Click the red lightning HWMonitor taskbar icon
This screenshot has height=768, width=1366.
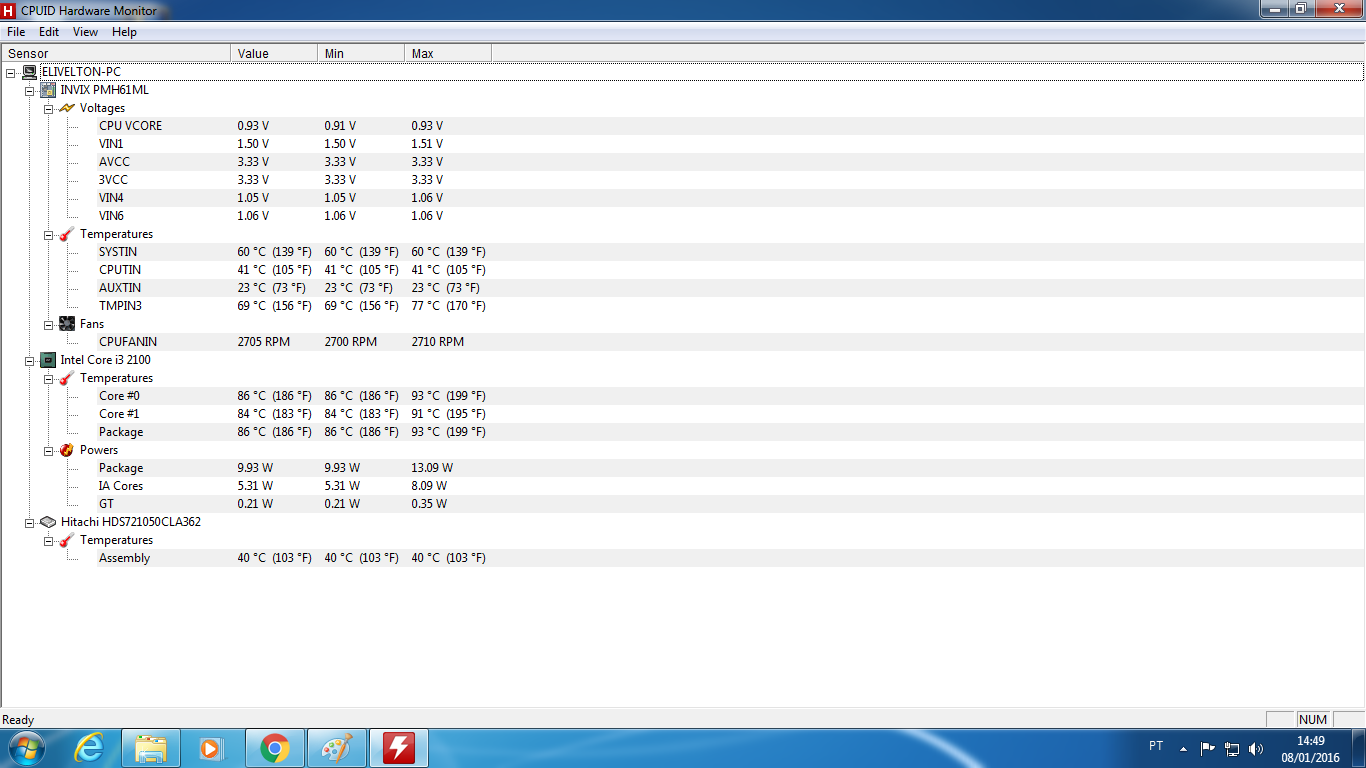(x=399, y=748)
